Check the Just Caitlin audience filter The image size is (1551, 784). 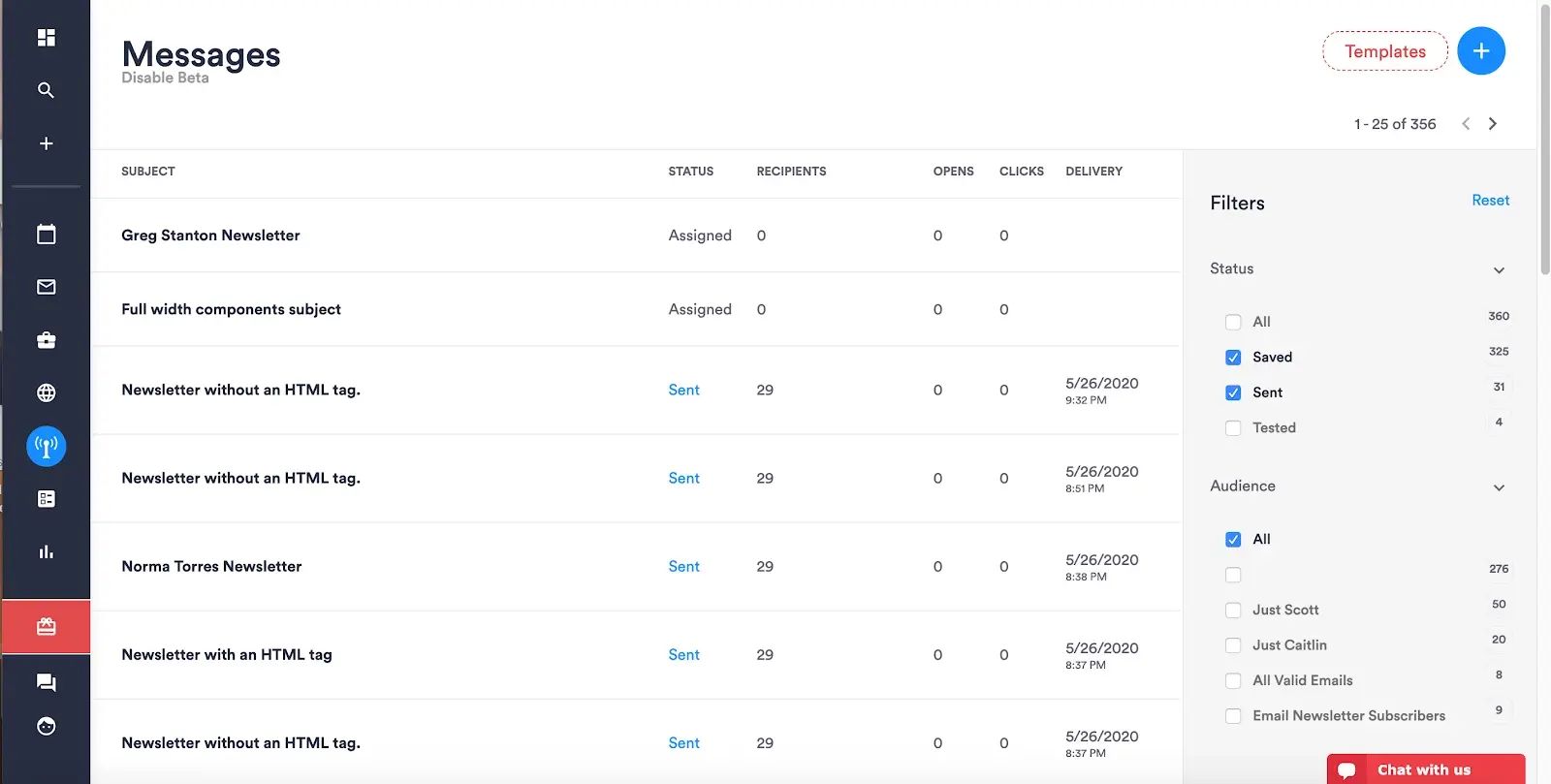click(x=1233, y=645)
